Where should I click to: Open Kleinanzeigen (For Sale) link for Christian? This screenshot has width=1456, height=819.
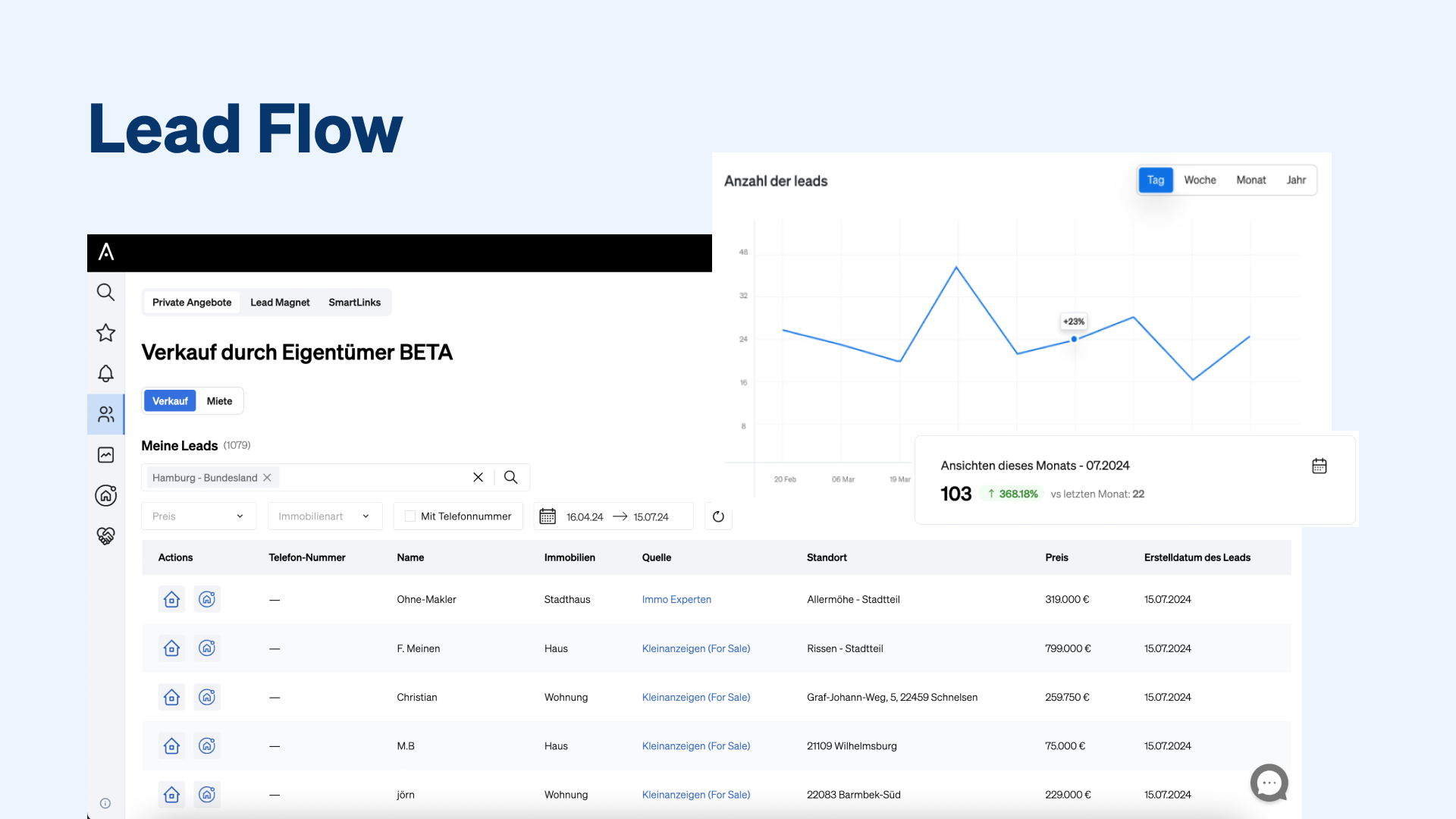click(695, 697)
